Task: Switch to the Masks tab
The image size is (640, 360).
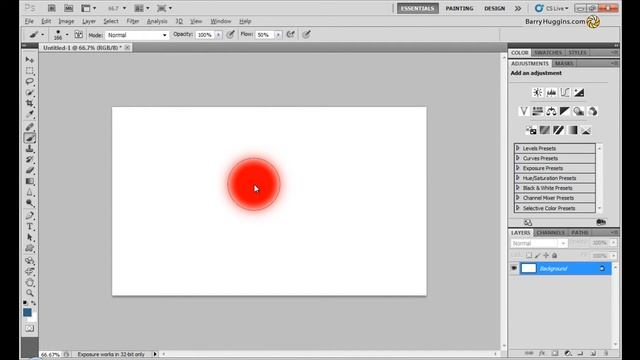Action: tap(564, 64)
